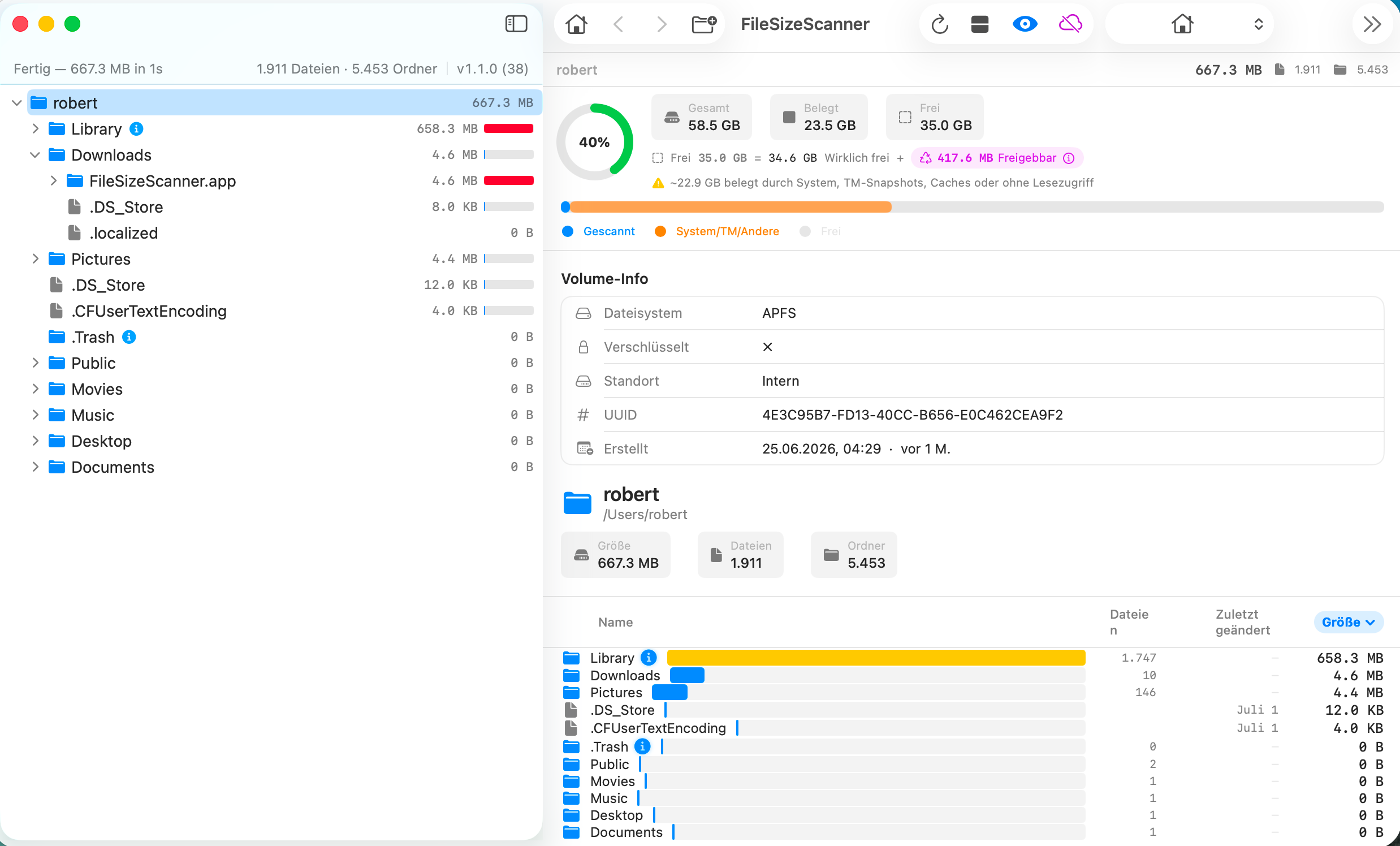
Task: Click the disk volume view icon
Action: [980, 24]
